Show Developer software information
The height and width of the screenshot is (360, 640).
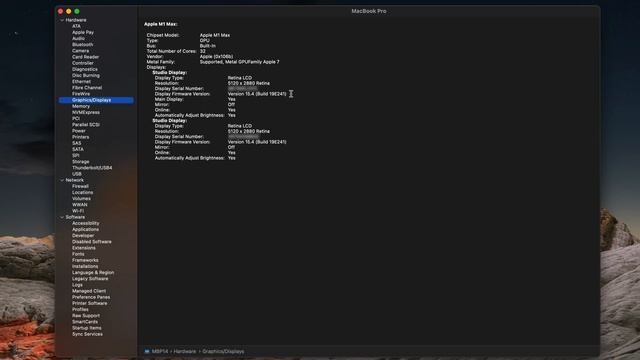pos(83,236)
